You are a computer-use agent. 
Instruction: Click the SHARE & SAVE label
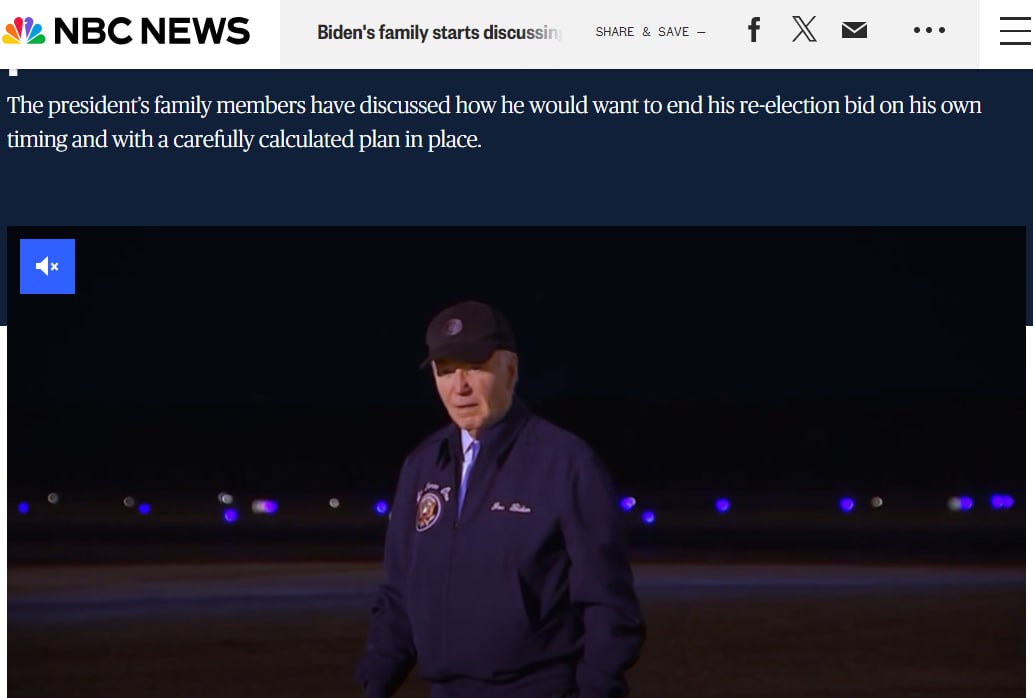point(642,32)
